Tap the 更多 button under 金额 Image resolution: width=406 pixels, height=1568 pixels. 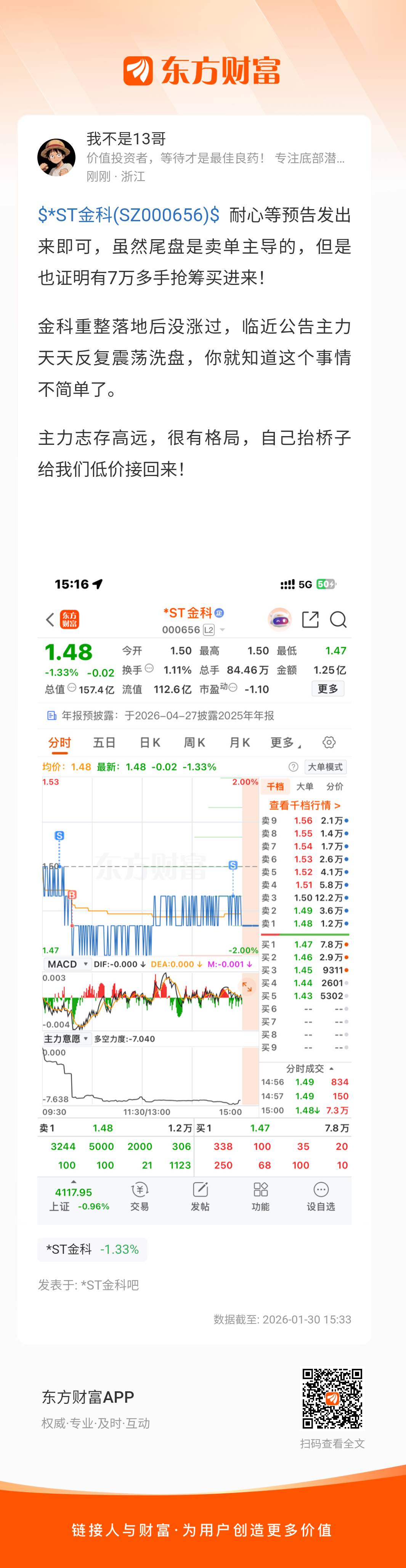[x=328, y=689]
